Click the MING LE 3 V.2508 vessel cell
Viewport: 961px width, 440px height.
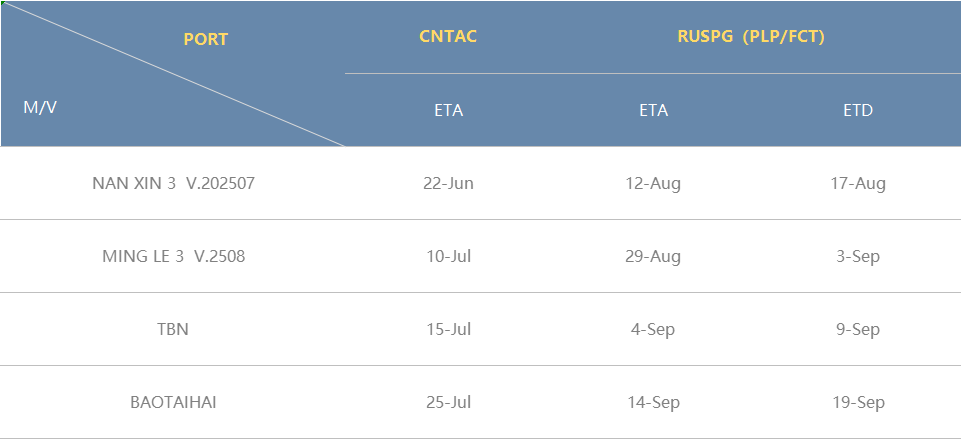tap(173, 256)
